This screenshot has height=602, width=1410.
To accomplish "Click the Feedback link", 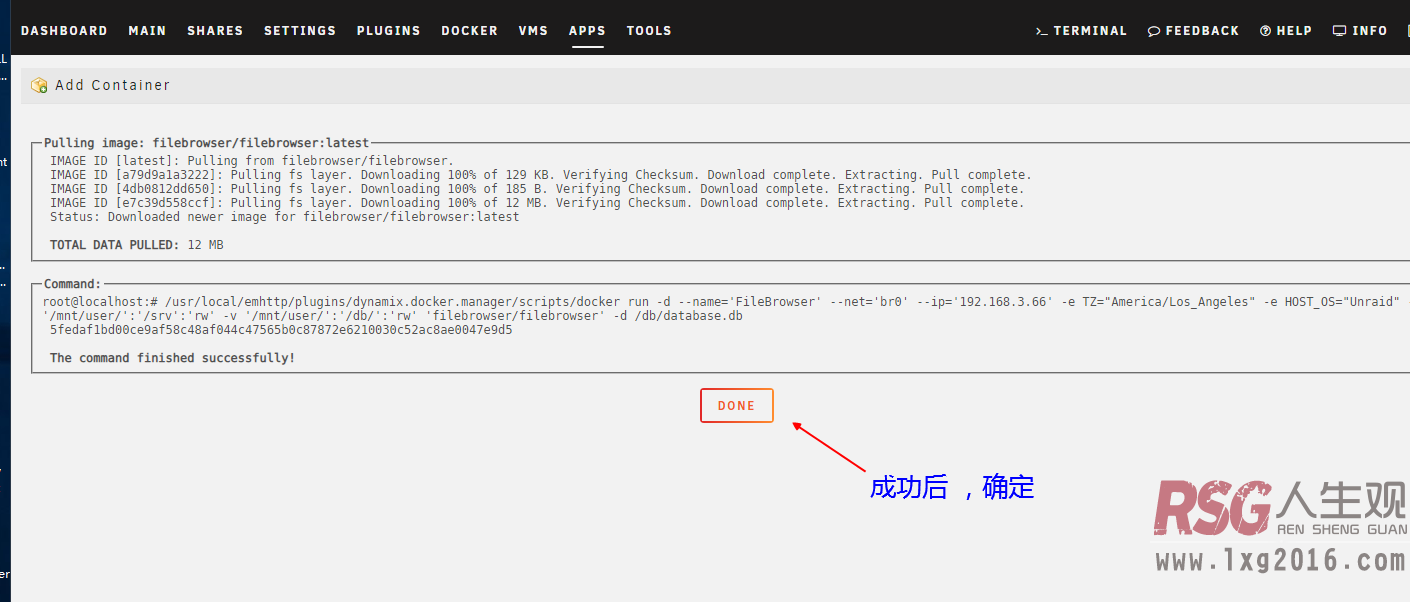I will coord(1194,31).
